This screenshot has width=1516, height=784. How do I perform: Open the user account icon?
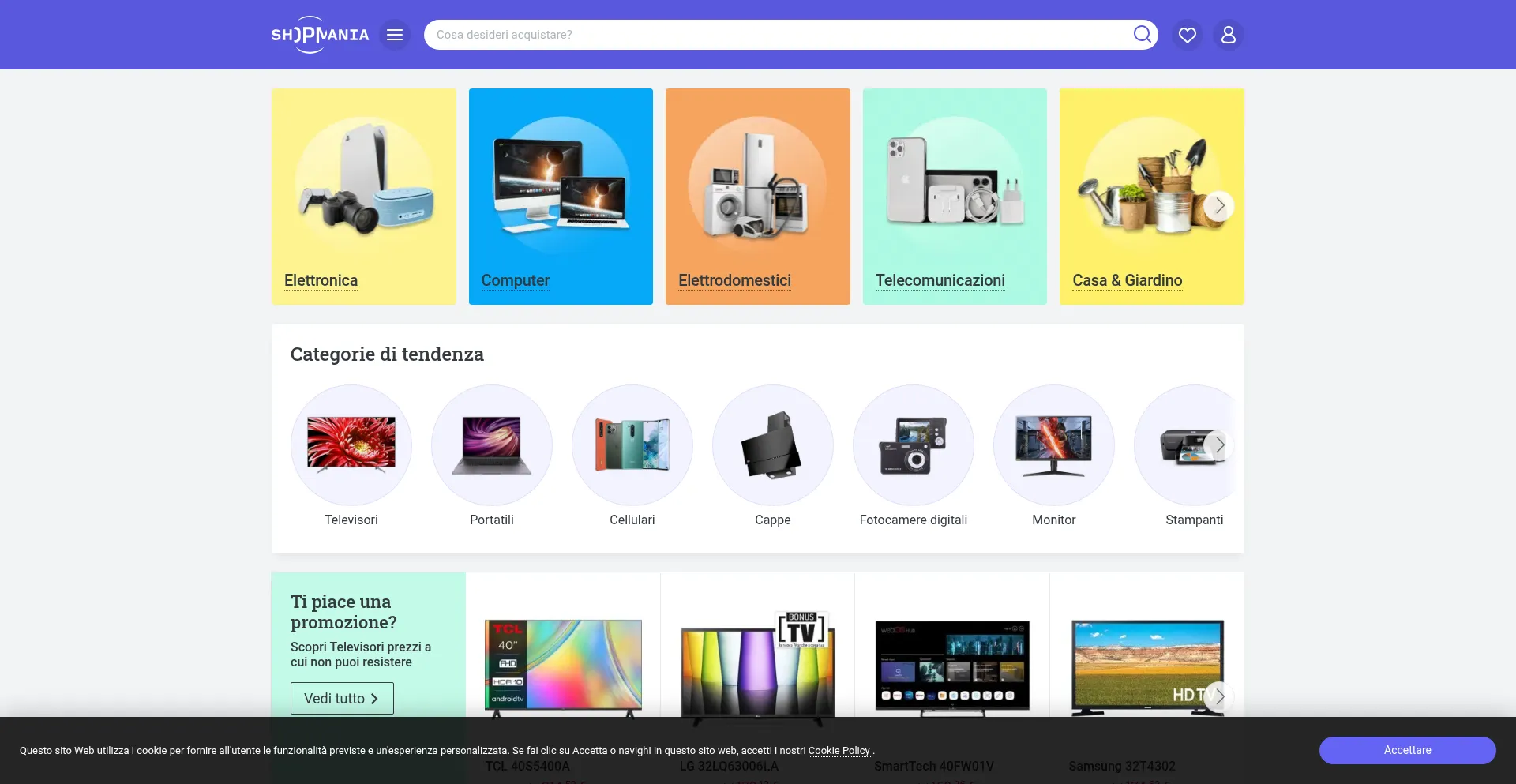pyautogui.click(x=1228, y=35)
